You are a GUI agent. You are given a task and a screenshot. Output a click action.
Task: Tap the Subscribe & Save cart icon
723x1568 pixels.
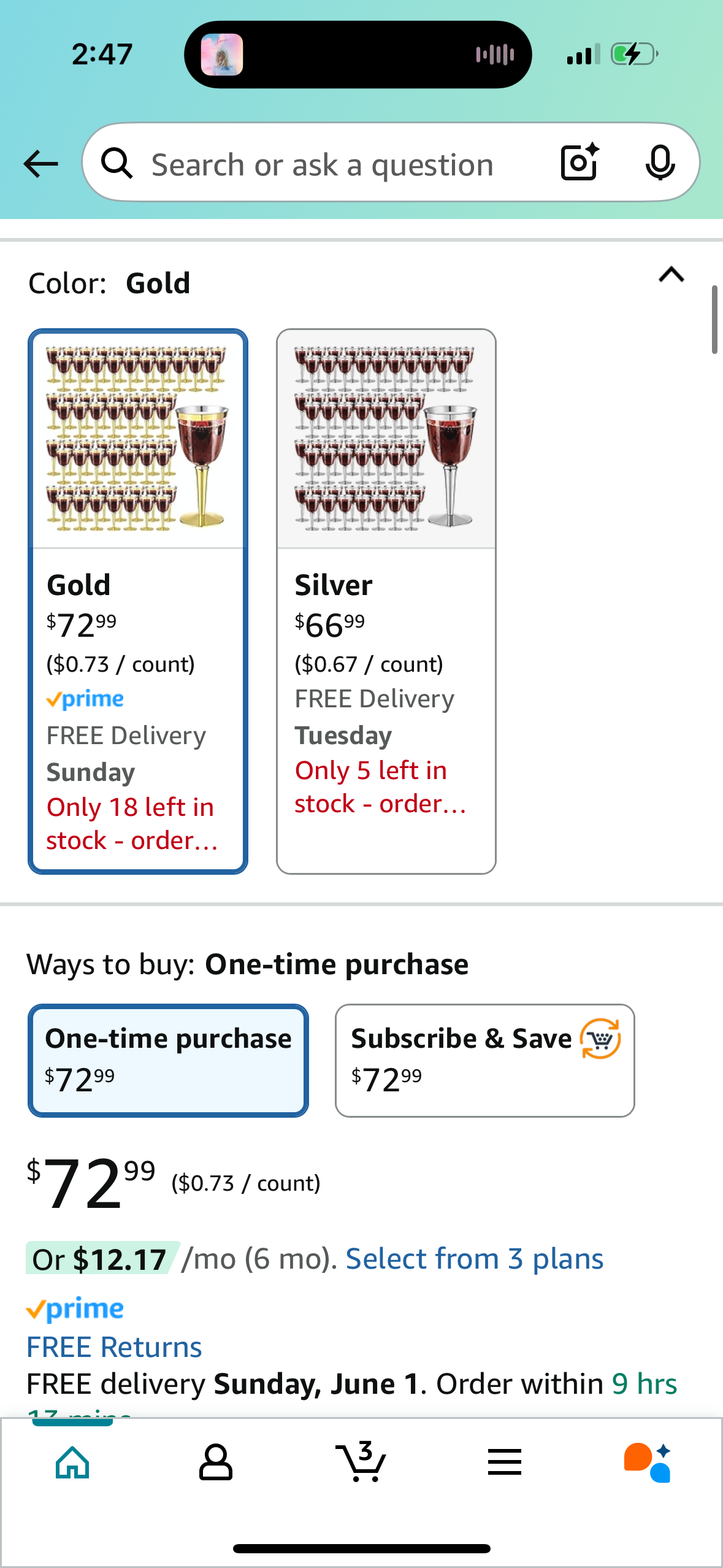(x=600, y=1039)
